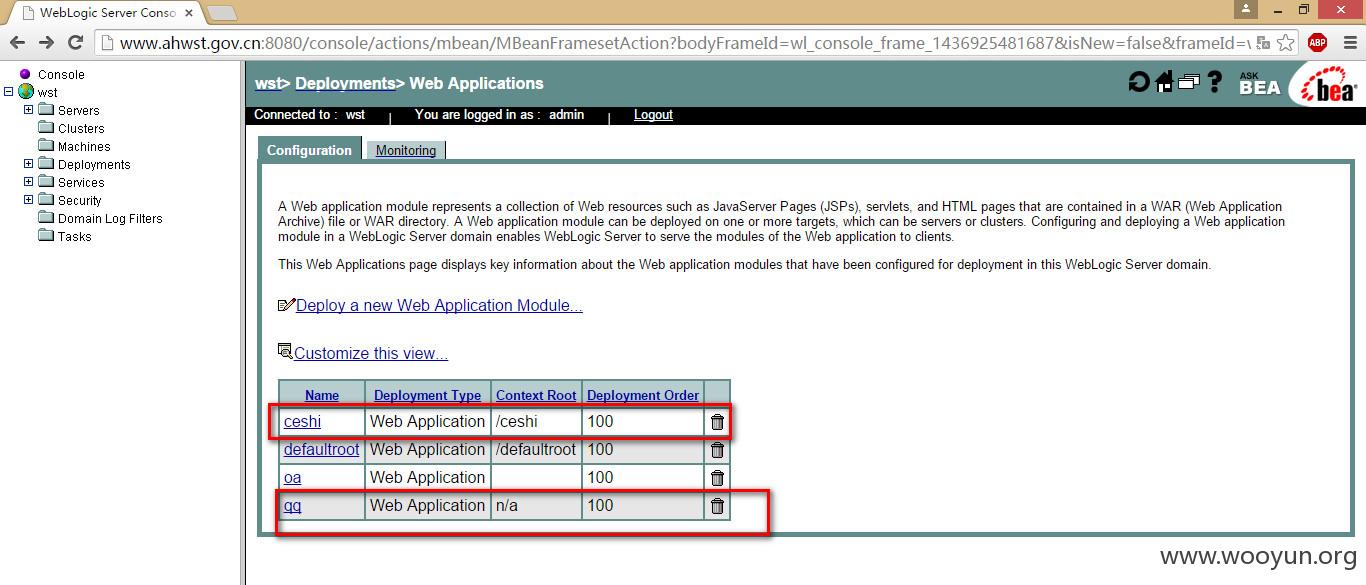Open Customize this view link
The image size is (1366, 585).
pyautogui.click(x=371, y=353)
